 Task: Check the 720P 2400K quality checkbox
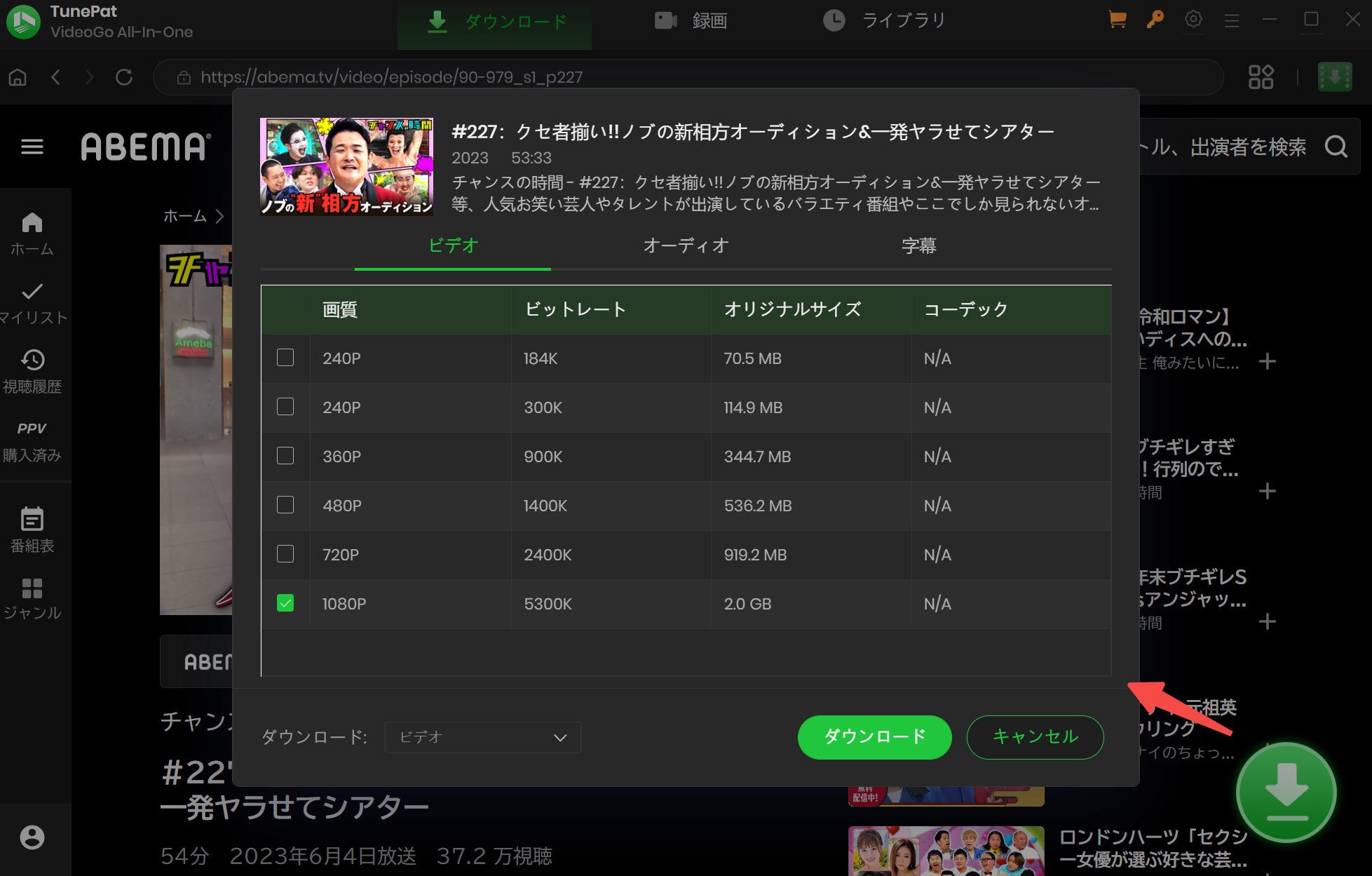[x=285, y=554]
